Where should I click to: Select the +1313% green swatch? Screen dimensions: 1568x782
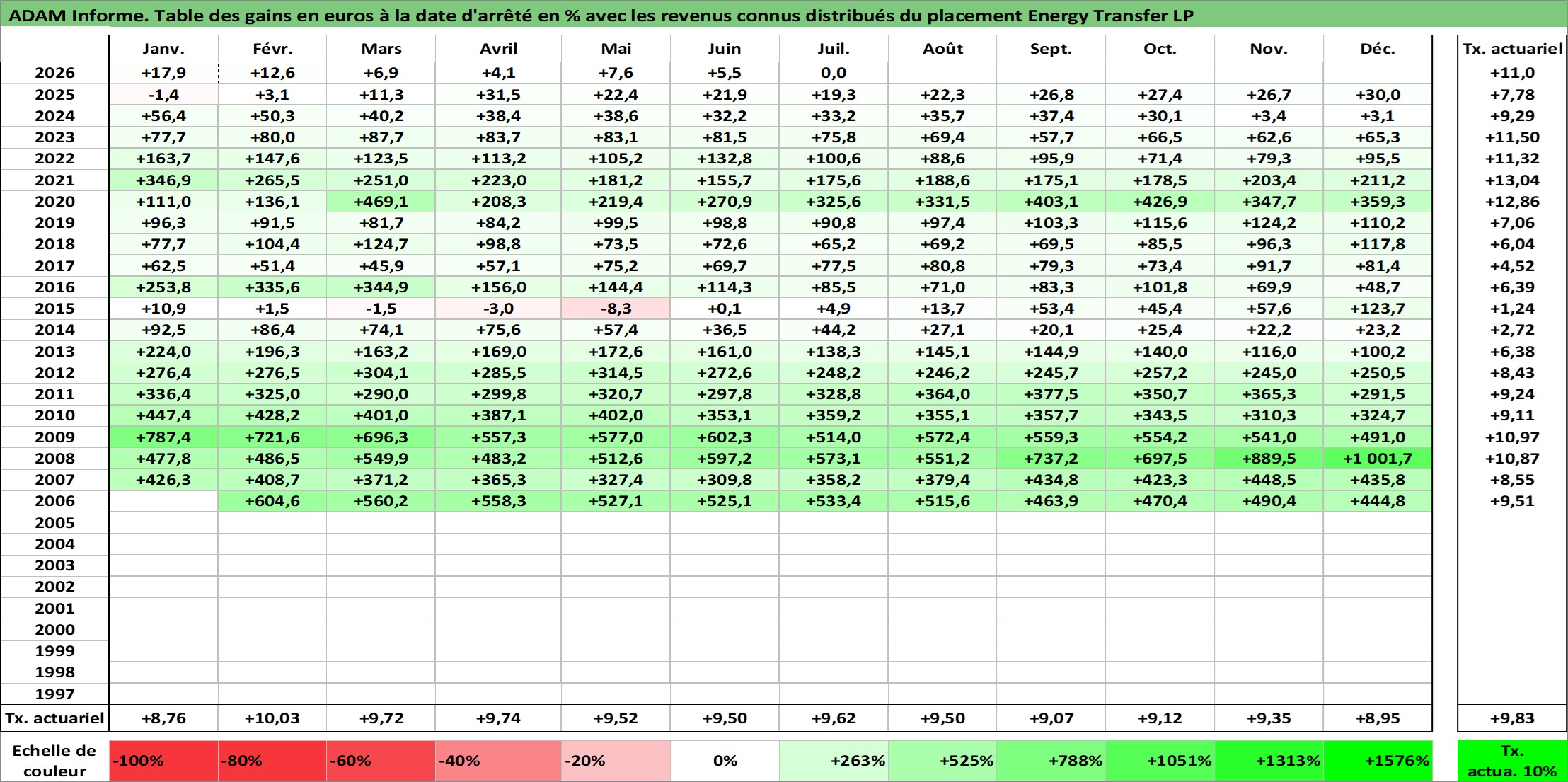(1269, 761)
